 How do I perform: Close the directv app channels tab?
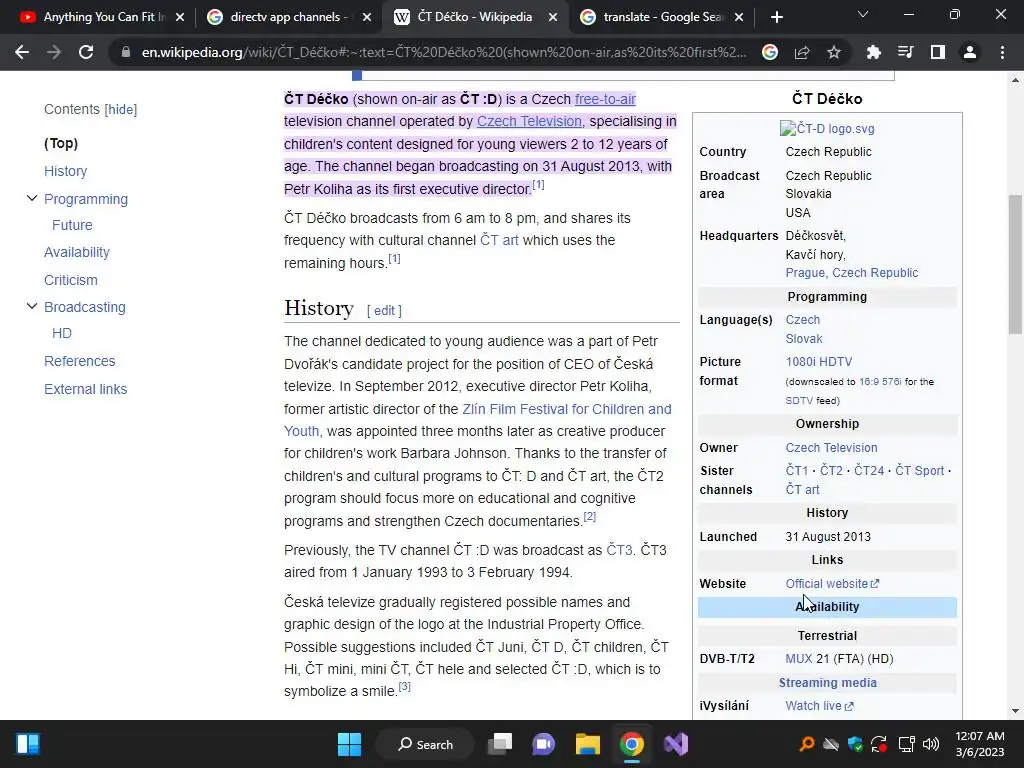367,17
